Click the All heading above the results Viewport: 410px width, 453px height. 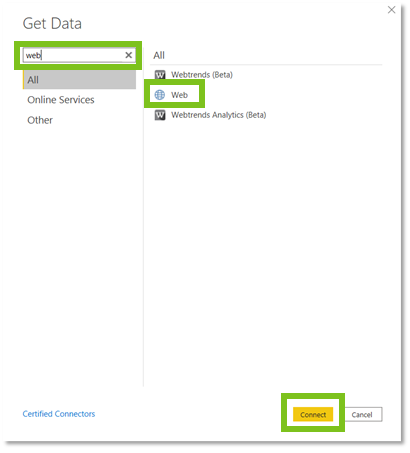159,55
